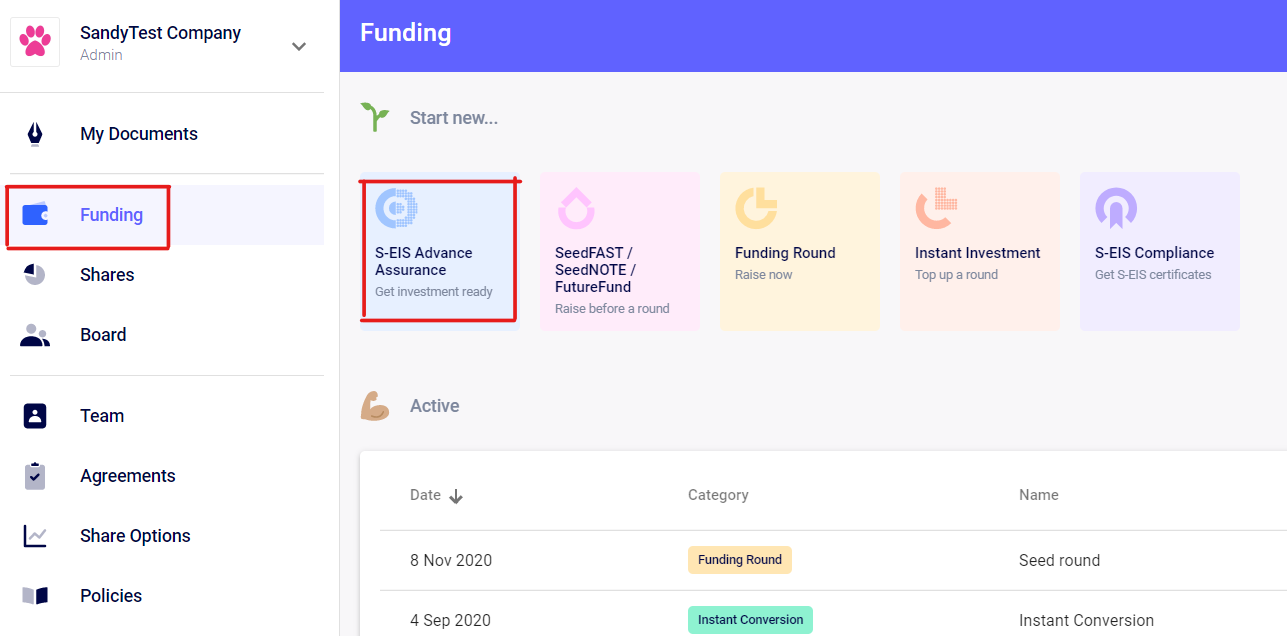Open the Agreements section
Screen dimensions: 1287x636
click(x=128, y=476)
